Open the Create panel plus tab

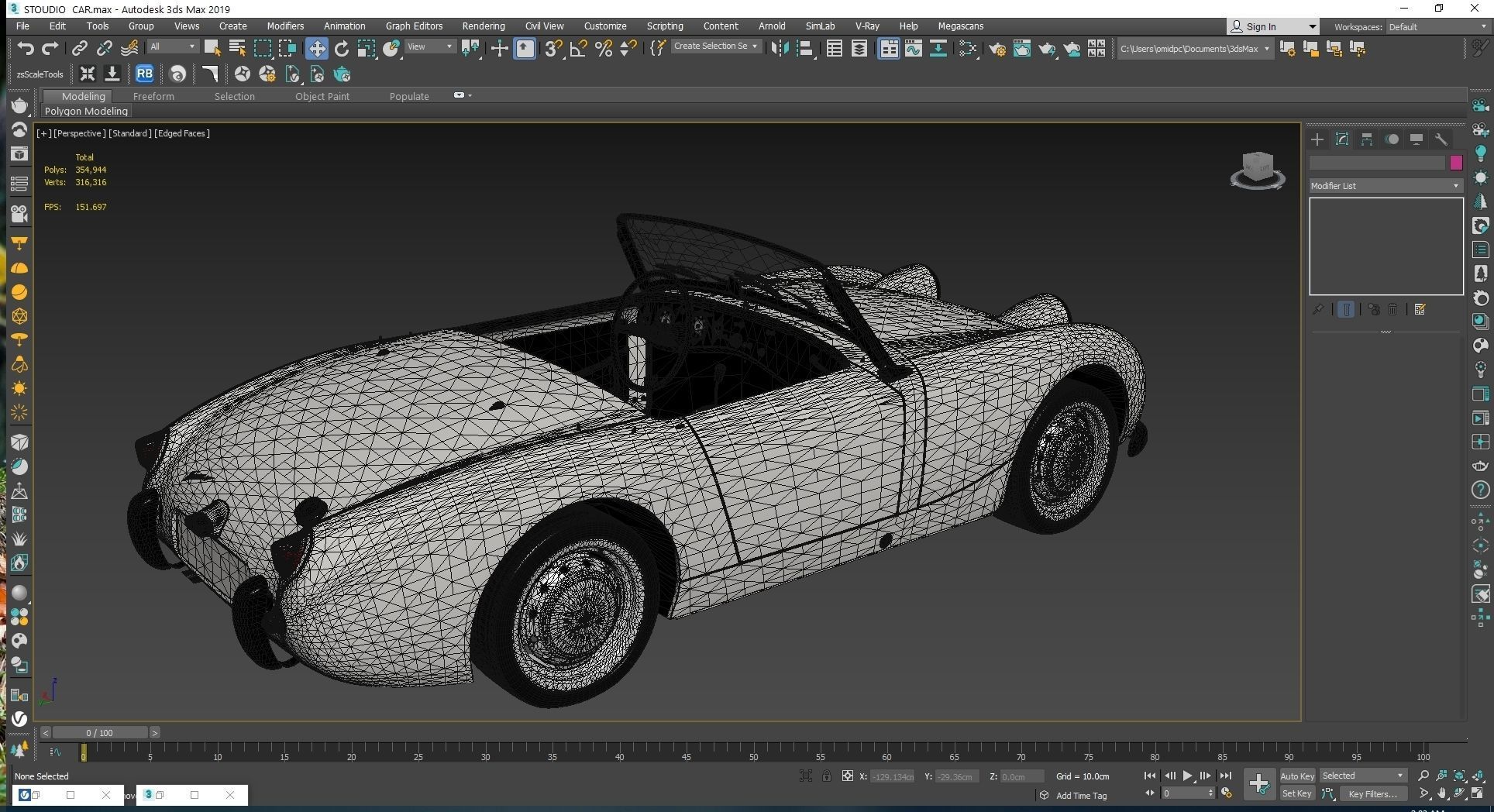[1317, 139]
